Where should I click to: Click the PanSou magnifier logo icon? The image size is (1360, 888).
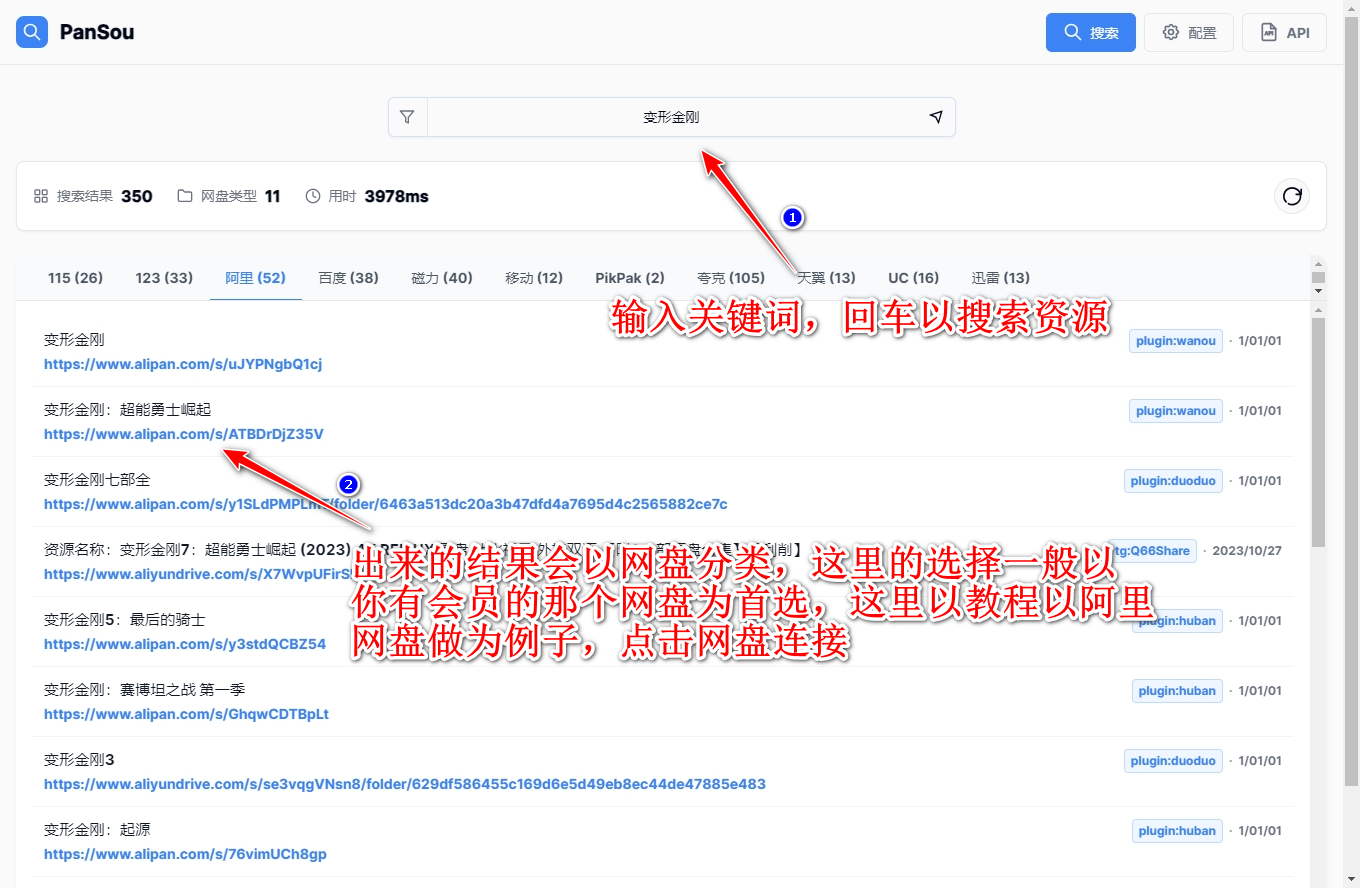32,32
